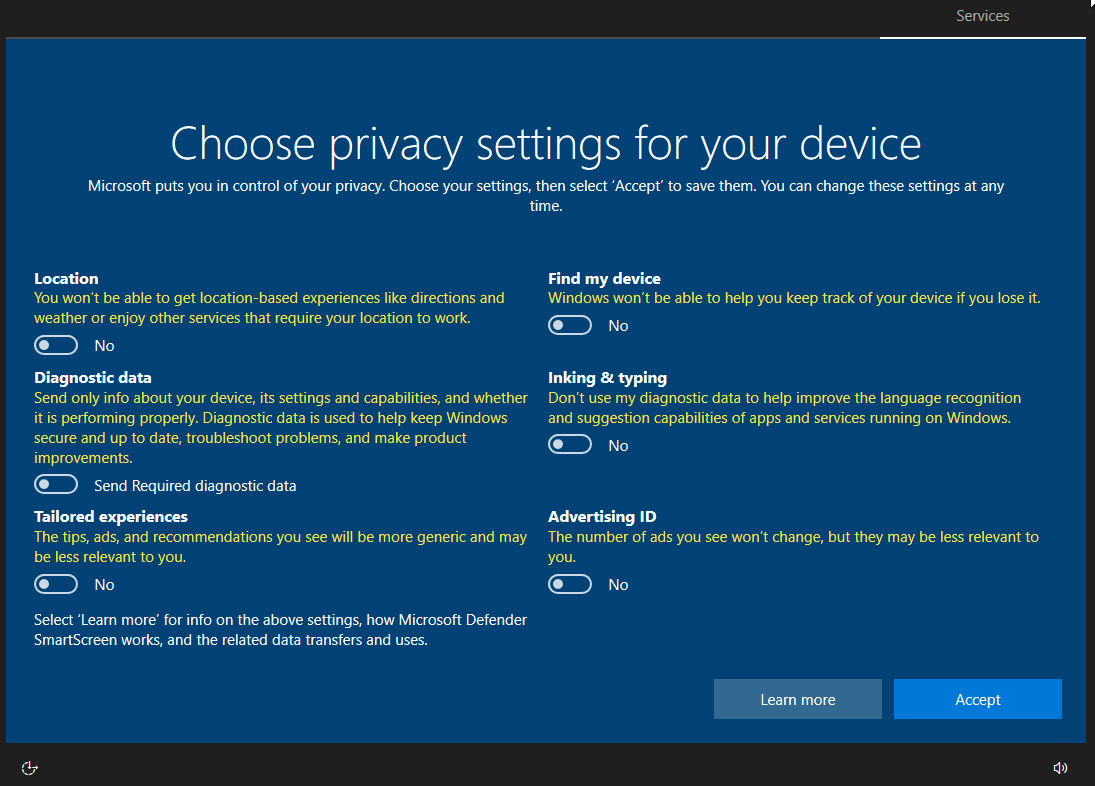Image resolution: width=1095 pixels, height=786 pixels.
Task: Click the 'Microsoft puts you in control' subtitle
Action: pyautogui.click(x=546, y=195)
